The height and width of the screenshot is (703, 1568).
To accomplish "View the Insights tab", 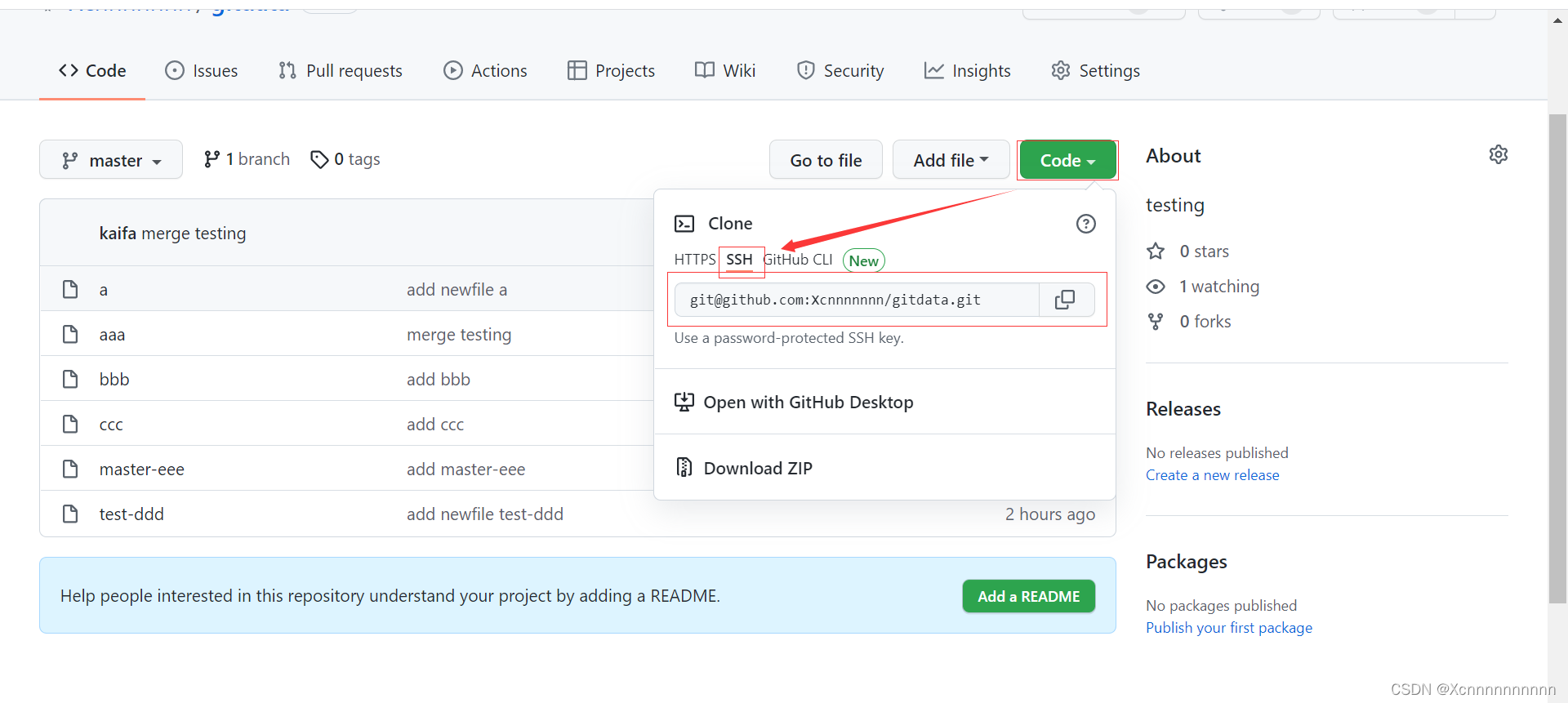I will click(x=968, y=71).
